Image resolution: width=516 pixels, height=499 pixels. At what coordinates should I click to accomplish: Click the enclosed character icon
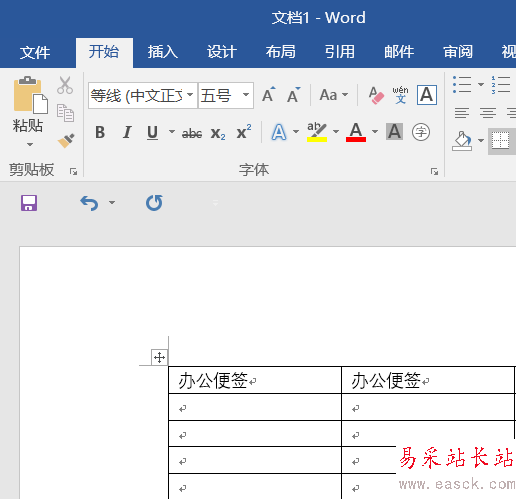421,132
